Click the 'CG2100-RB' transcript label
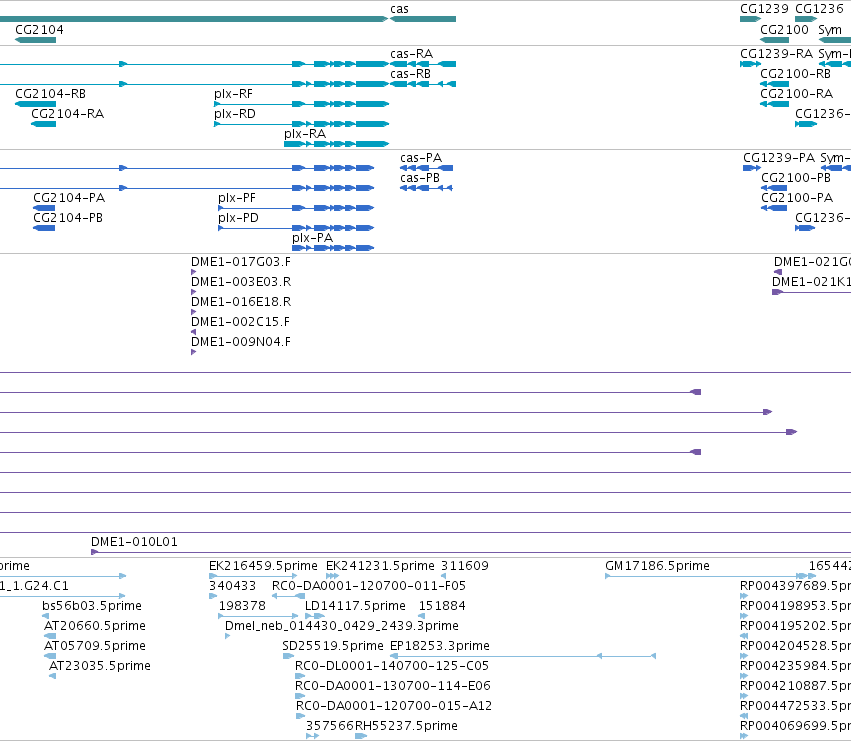Image resolution: width=851 pixels, height=741 pixels. pyautogui.click(x=795, y=74)
